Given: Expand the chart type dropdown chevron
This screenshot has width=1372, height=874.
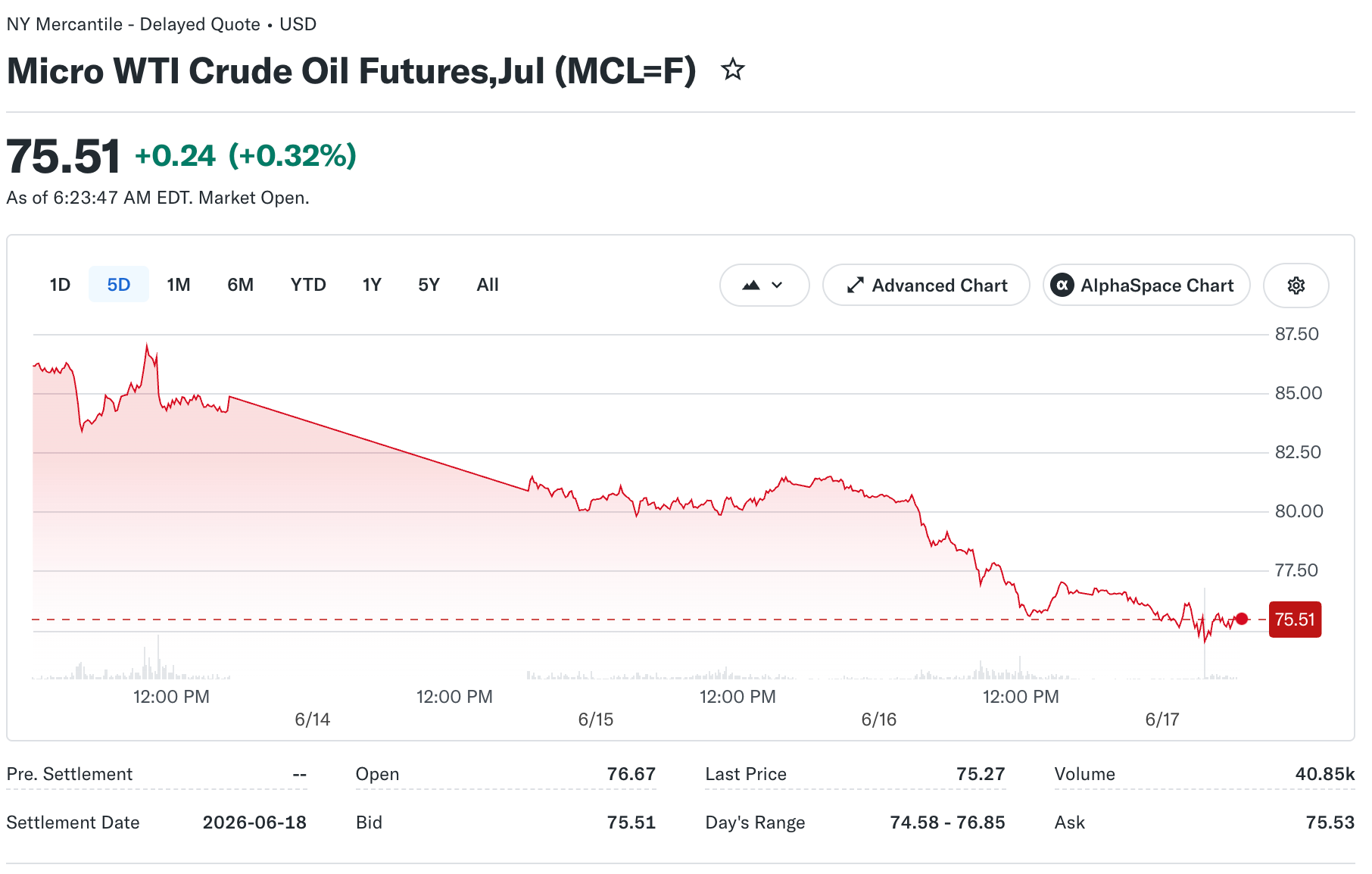Looking at the screenshot, I should (777, 286).
